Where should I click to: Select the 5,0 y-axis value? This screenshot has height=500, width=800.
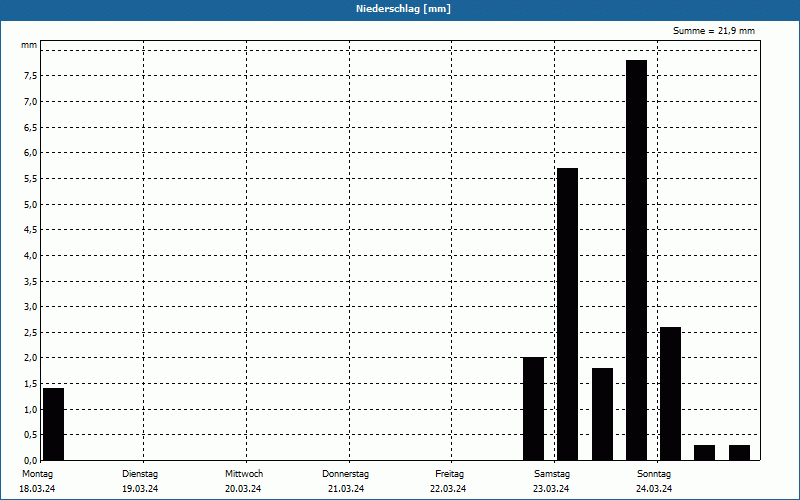click(x=31, y=205)
